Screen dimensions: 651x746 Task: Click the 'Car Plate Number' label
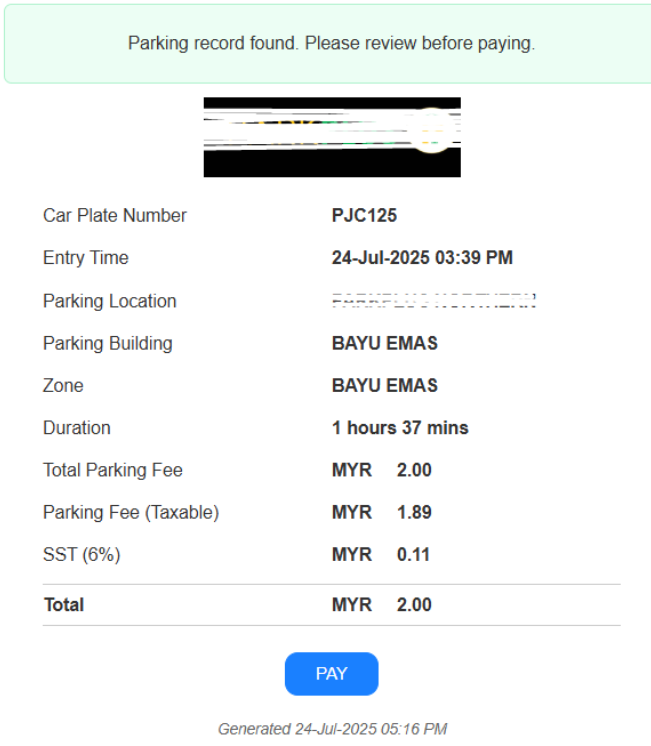[x=115, y=216]
